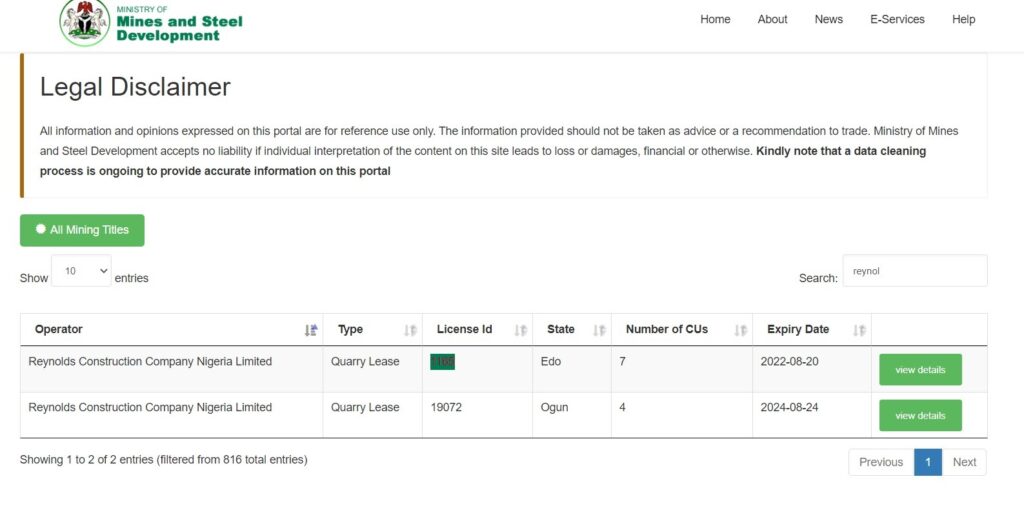The height and width of the screenshot is (510, 1024).
Task: Click the expiry date 2024-08-24
Action: coord(789,407)
